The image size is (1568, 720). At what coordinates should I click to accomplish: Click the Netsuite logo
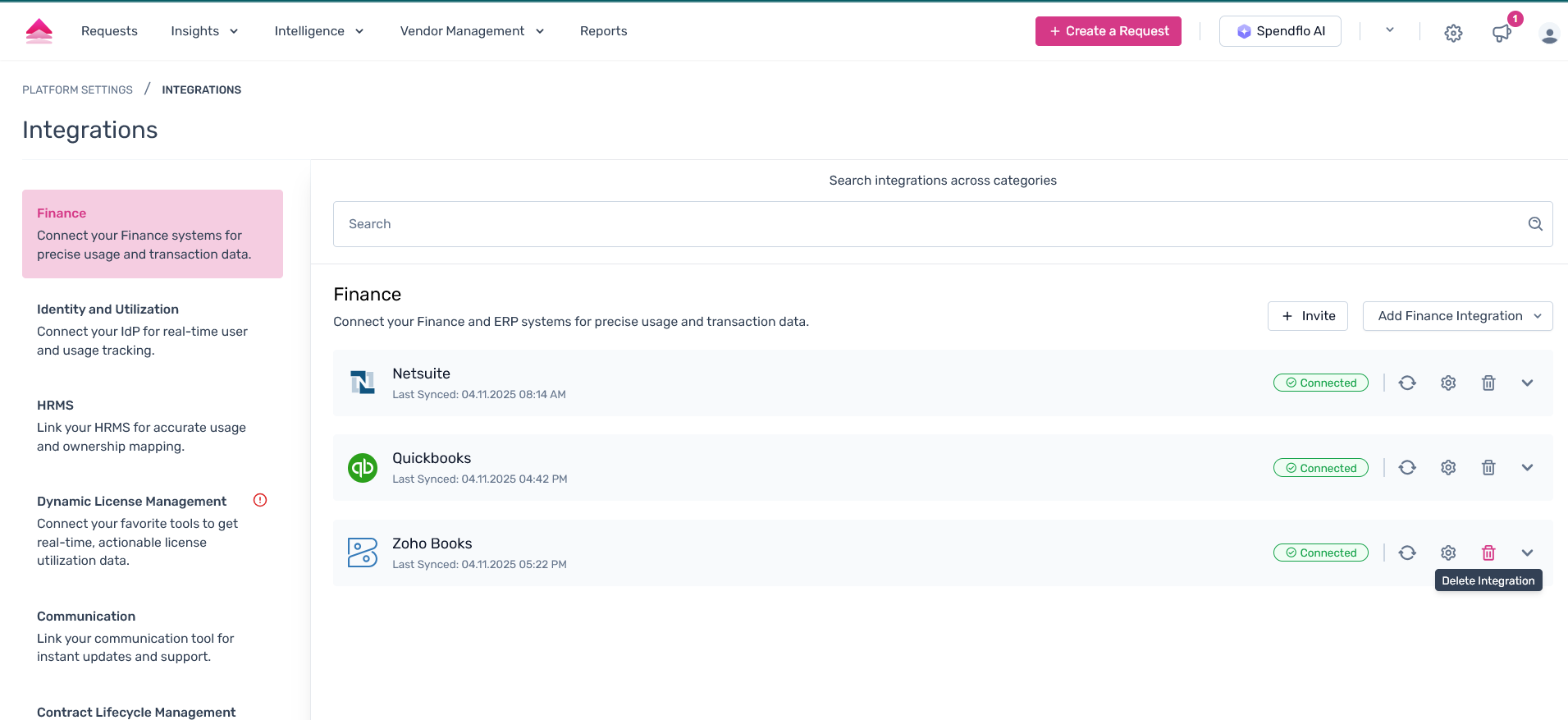[363, 383]
